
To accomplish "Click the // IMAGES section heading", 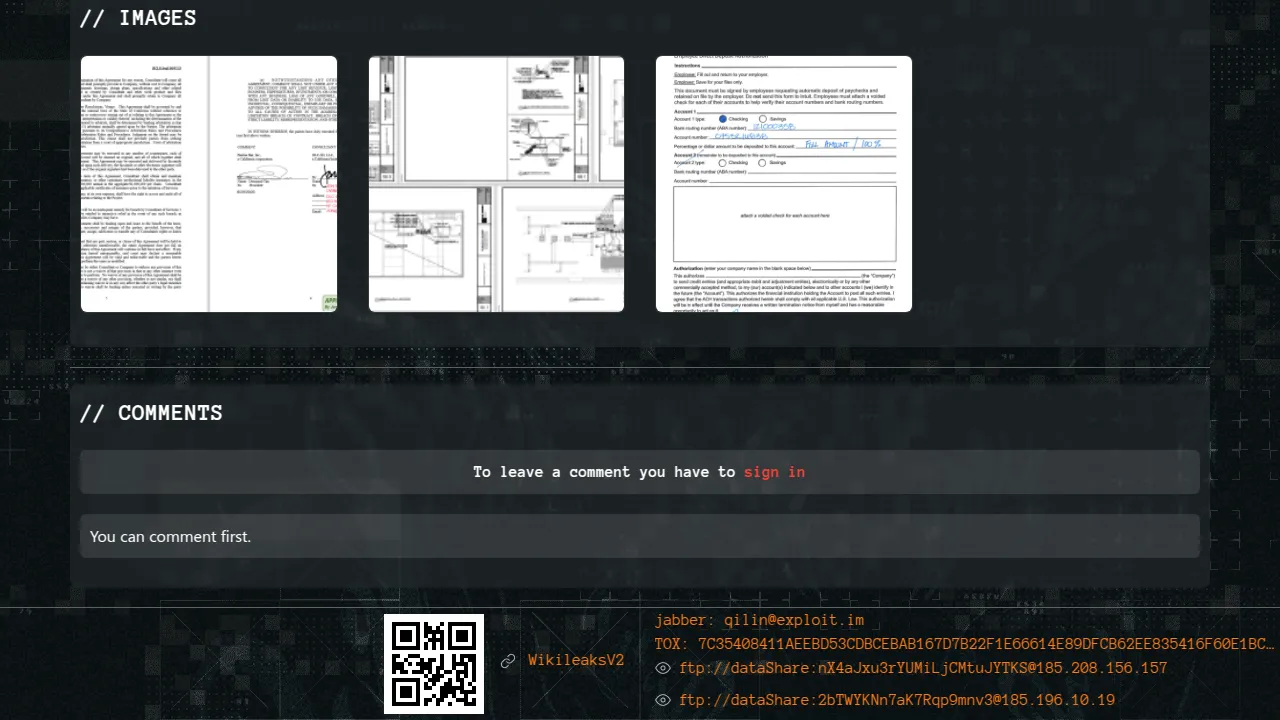I will [138, 18].
